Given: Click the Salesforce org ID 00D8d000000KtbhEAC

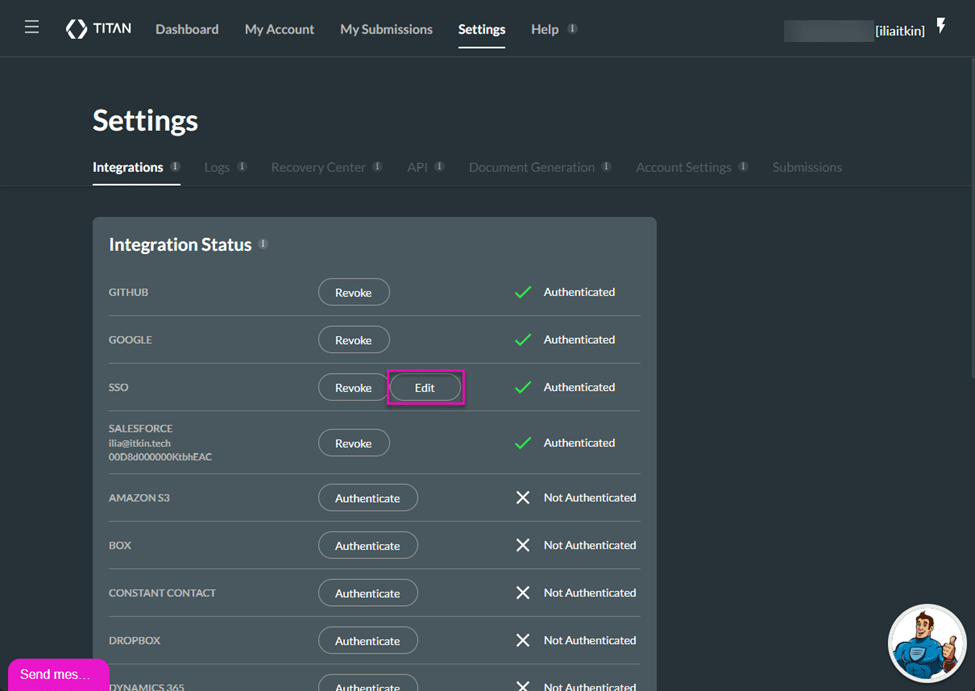Looking at the screenshot, I should tap(160, 457).
